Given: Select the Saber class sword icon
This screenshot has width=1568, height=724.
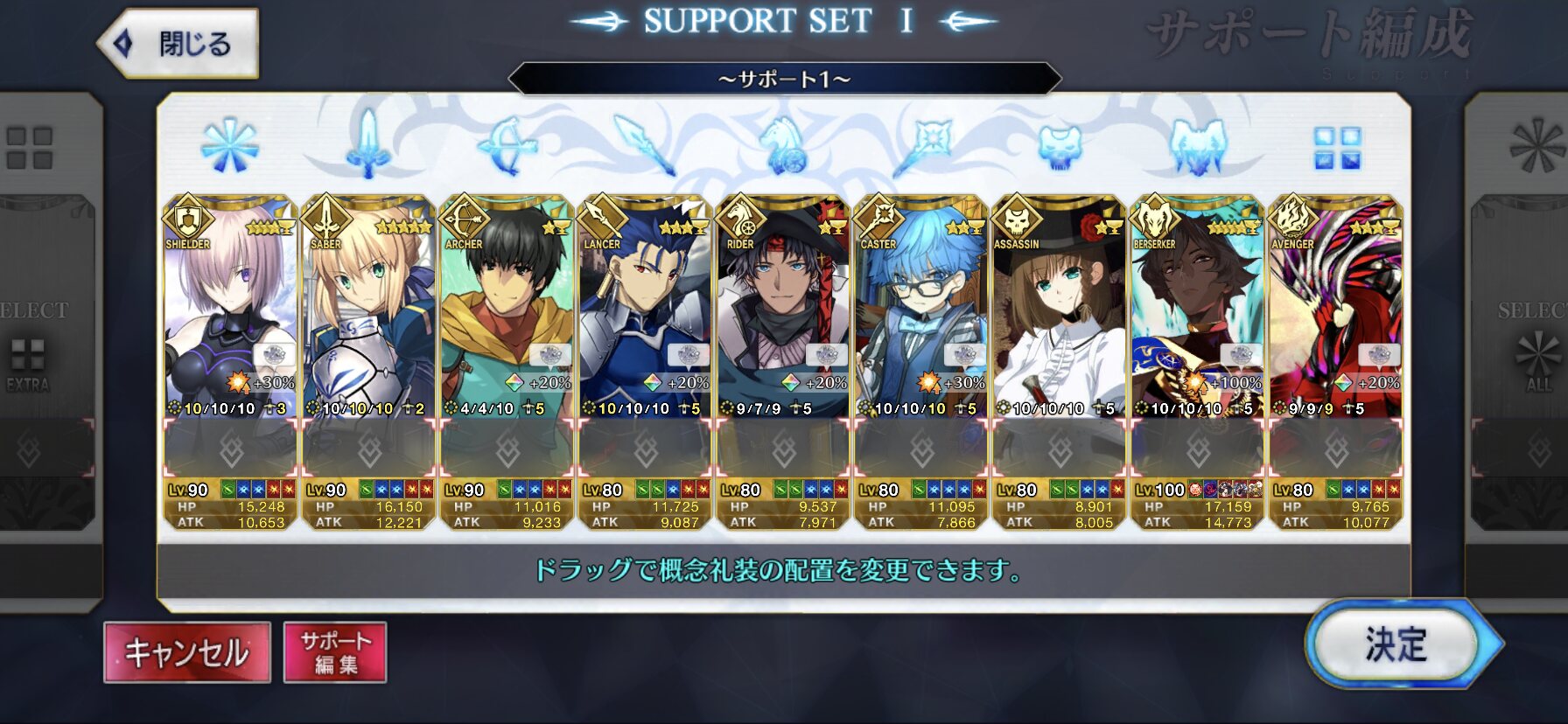Looking at the screenshot, I should coord(368,143).
